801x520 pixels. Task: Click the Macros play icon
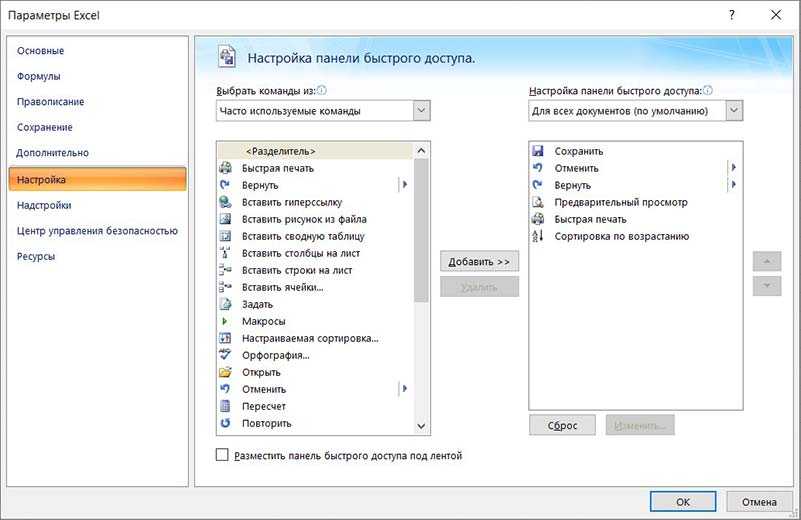coord(225,321)
